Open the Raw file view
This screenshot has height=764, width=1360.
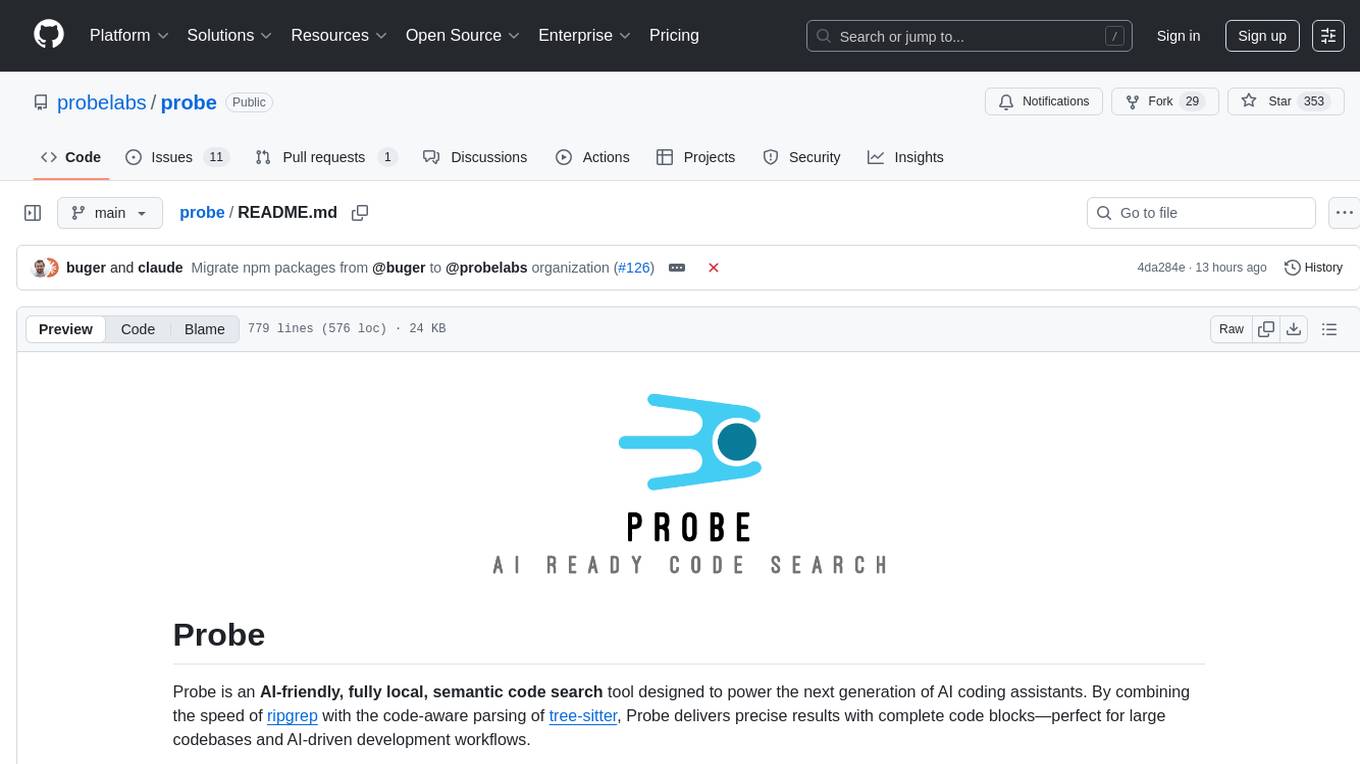click(1231, 329)
